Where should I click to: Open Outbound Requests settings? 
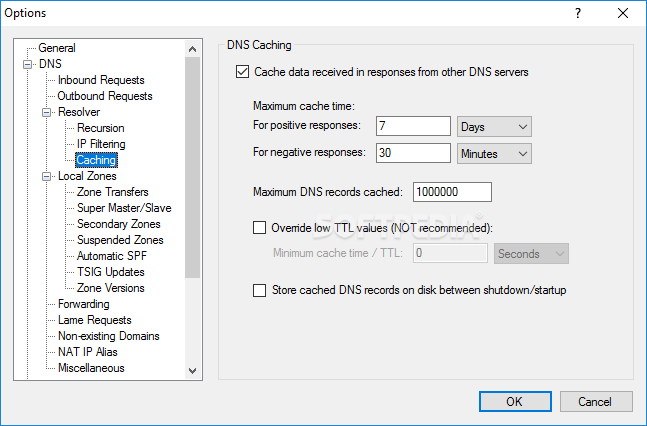[x=105, y=96]
